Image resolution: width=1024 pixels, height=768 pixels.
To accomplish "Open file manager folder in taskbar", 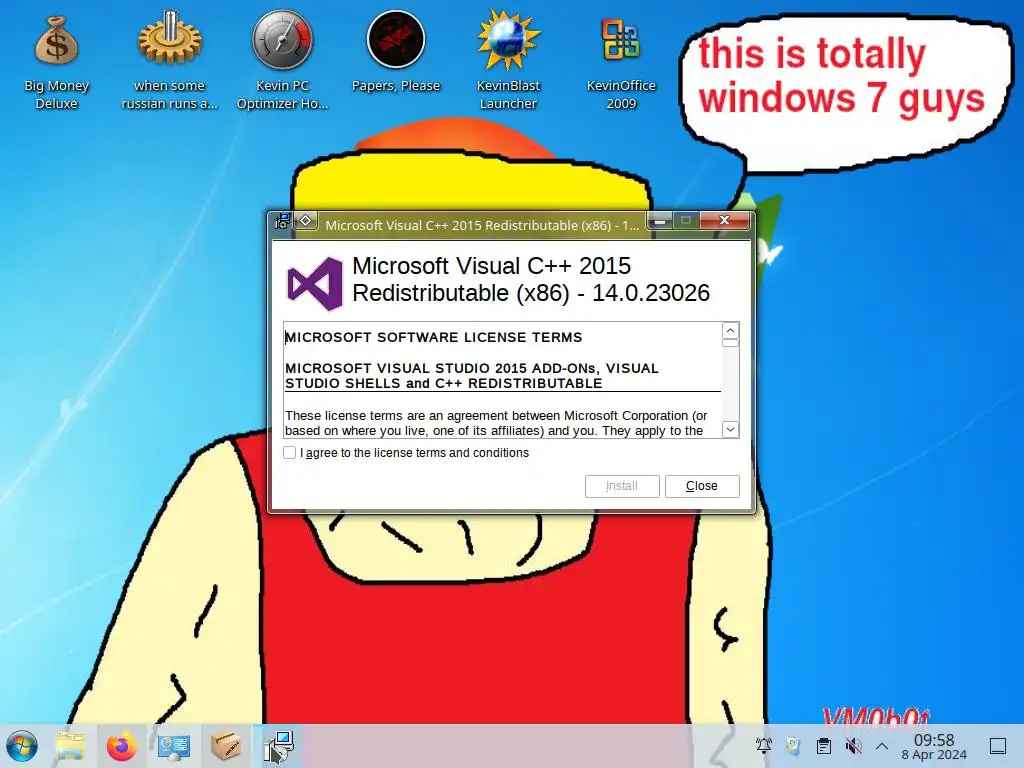I will click(70, 746).
